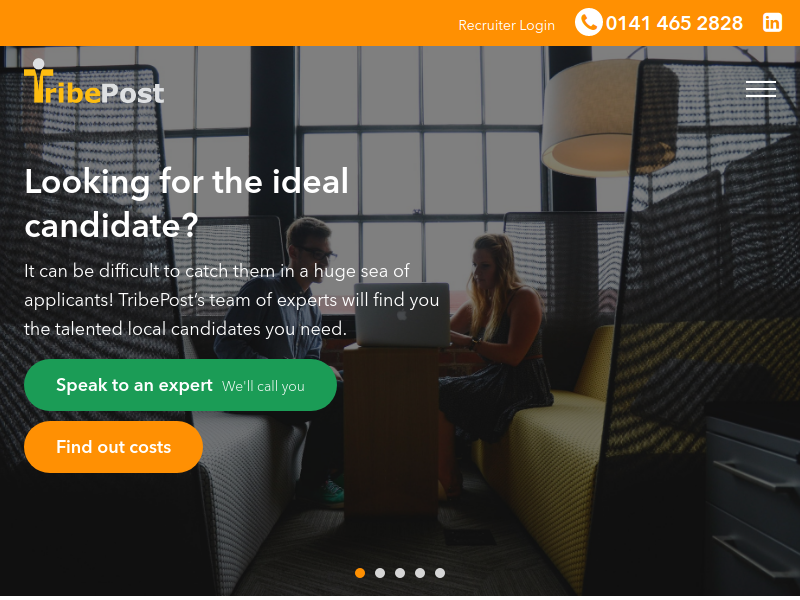The width and height of the screenshot is (800, 600).
Task: Switch to the third carousel slide dot
Action: click(x=400, y=573)
